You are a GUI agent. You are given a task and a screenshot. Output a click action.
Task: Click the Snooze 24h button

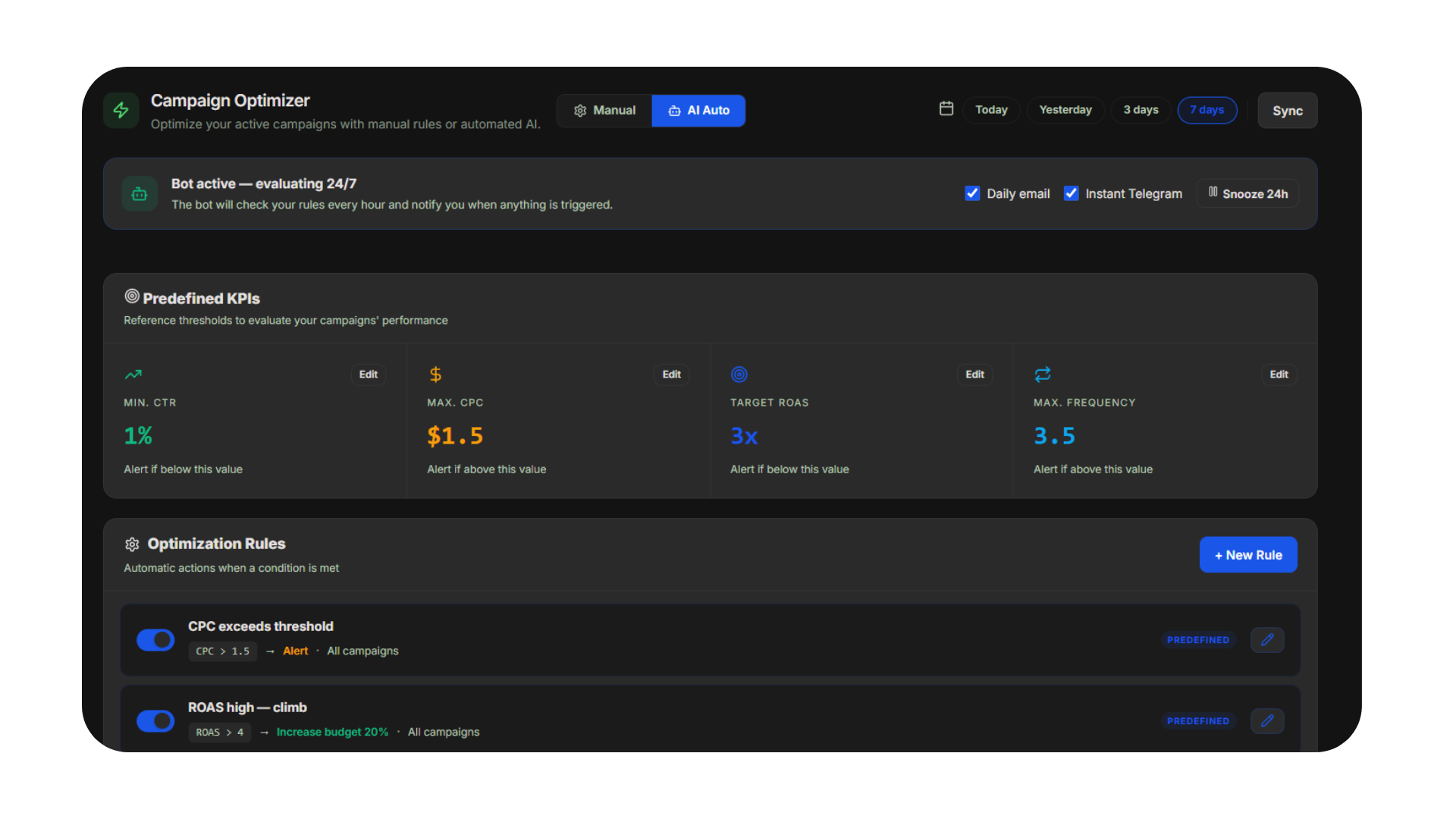click(1247, 193)
